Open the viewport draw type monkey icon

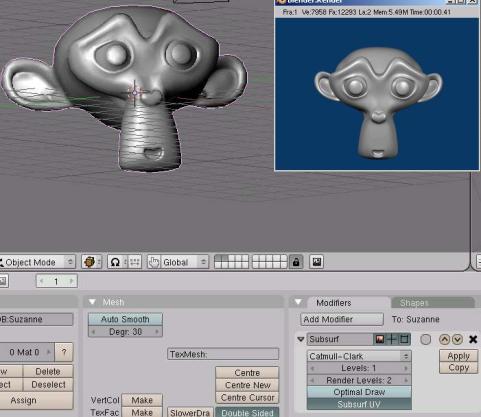click(x=91, y=262)
